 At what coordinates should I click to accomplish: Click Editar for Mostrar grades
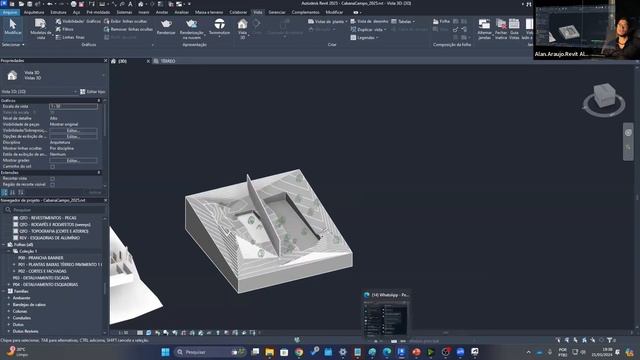coord(73,160)
